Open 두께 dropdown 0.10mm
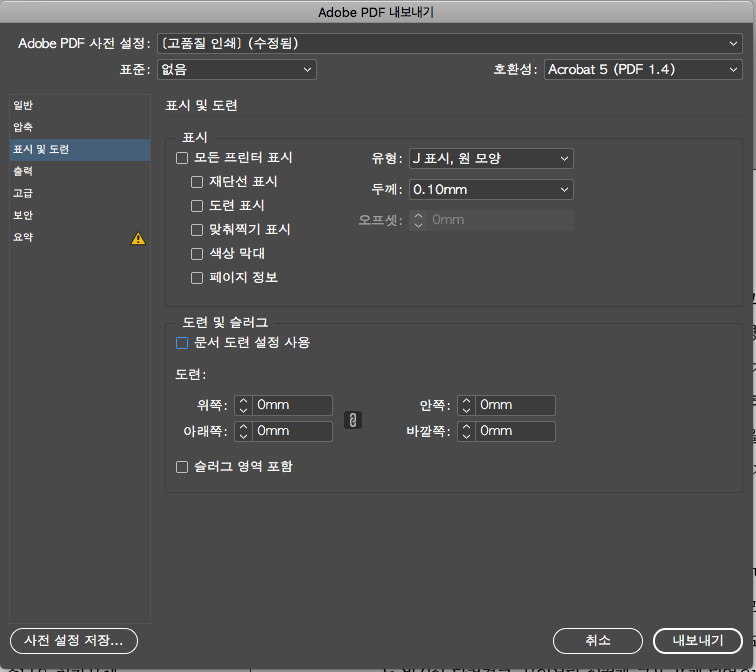 [491, 189]
